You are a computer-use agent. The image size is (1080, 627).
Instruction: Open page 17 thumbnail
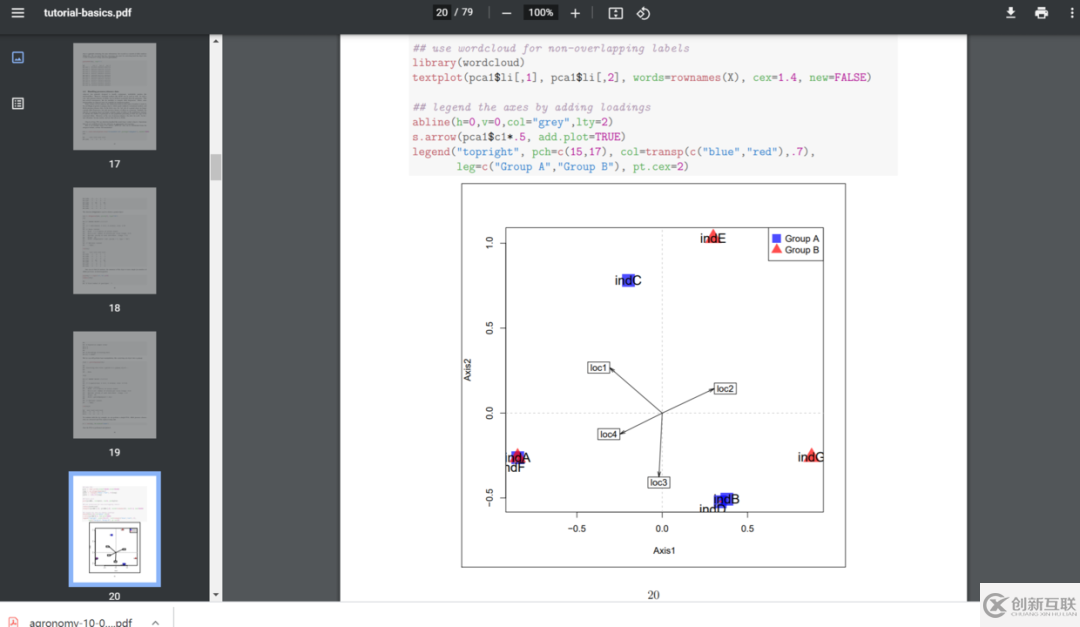(114, 96)
